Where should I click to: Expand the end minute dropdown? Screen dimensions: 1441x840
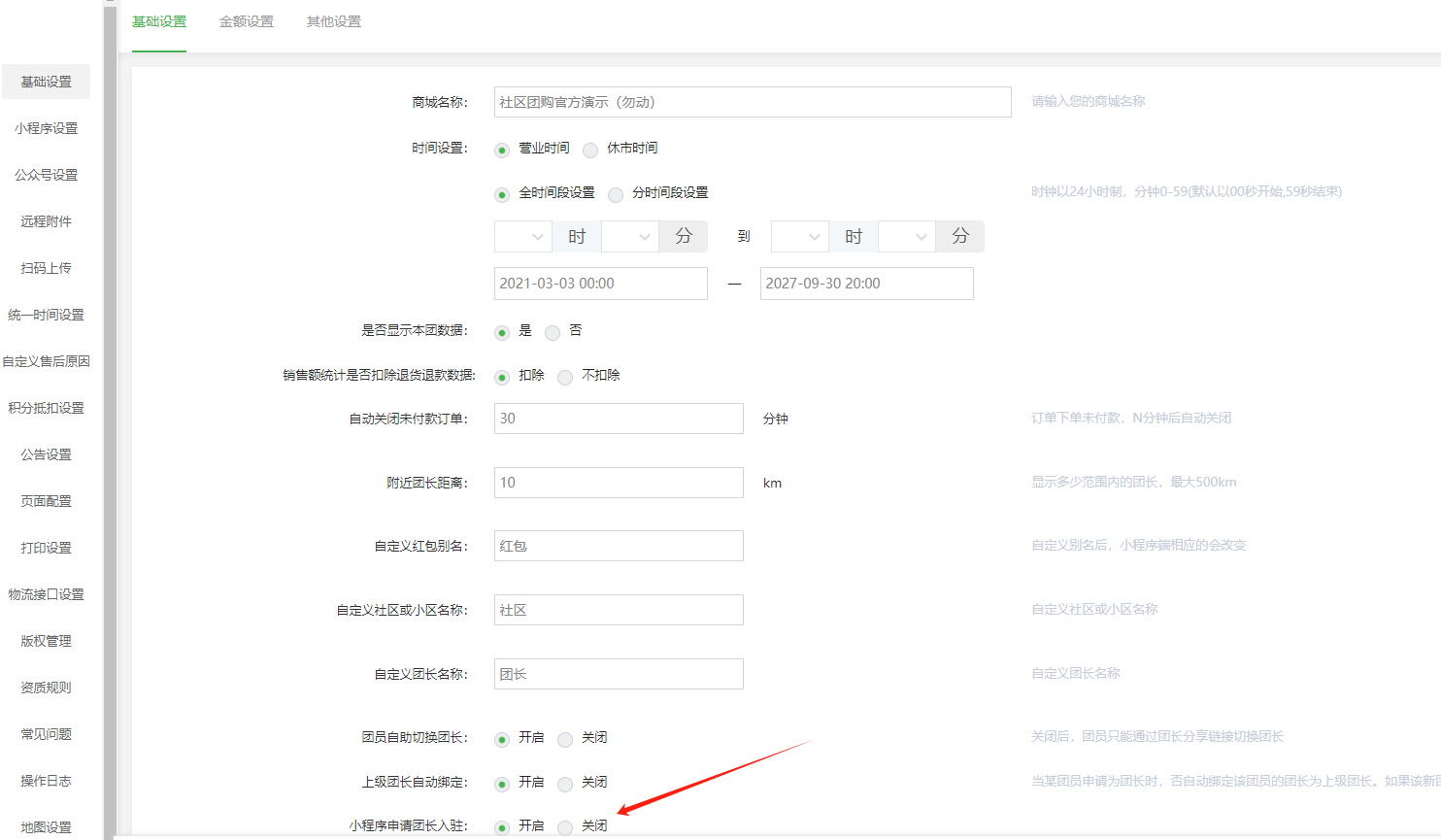click(x=906, y=237)
